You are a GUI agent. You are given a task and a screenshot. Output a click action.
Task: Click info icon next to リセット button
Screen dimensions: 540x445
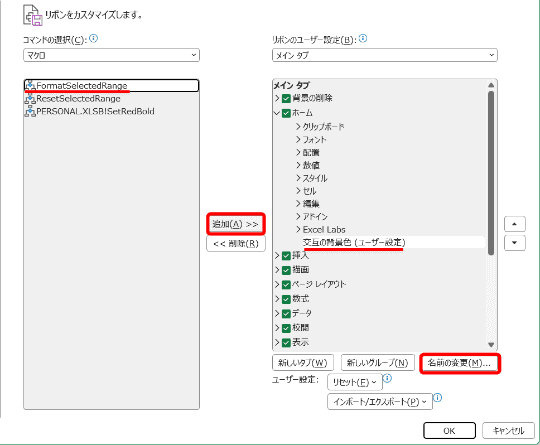(387, 379)
